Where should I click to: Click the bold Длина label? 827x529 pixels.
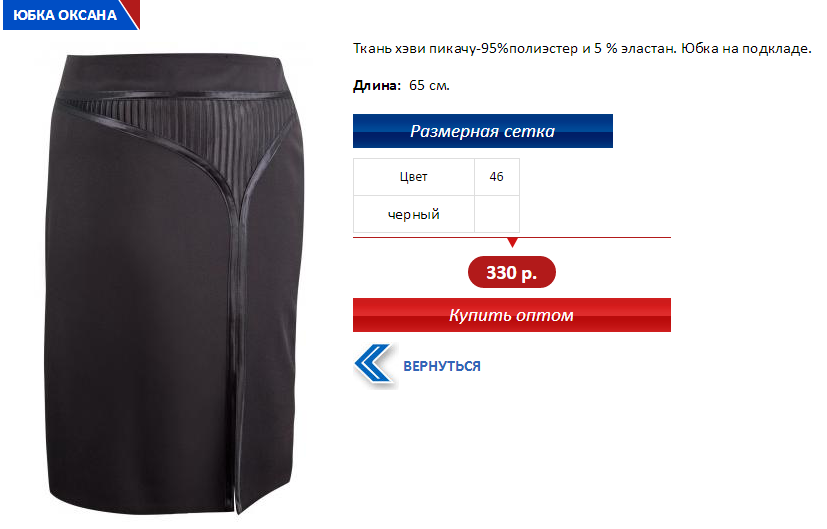point(377,85)
